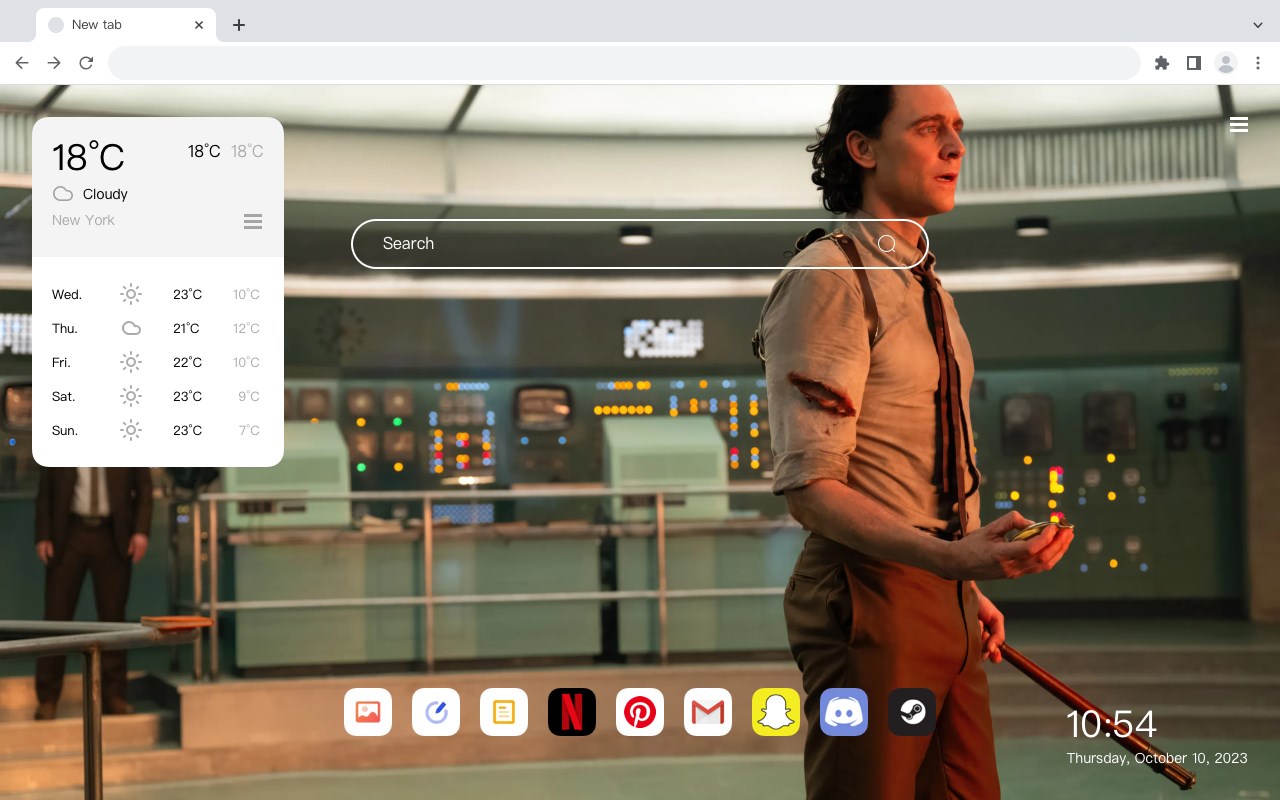Click the Cloudy condition text
This screenshot has width=1280, height=800.
pyautogui.click(x=105, y=194)
